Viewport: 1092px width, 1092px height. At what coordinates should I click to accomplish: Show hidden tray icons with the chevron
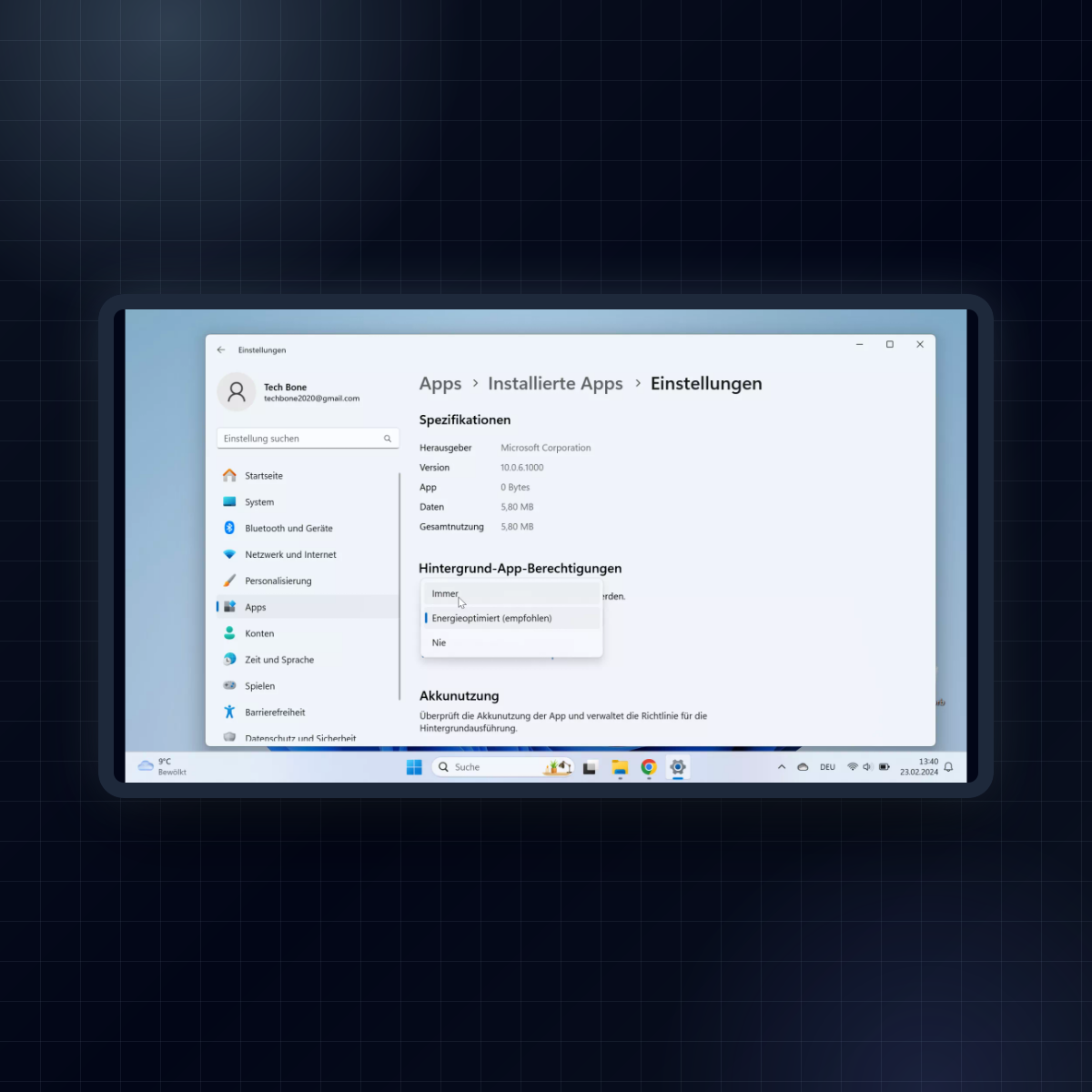click(x=782, y=767)
